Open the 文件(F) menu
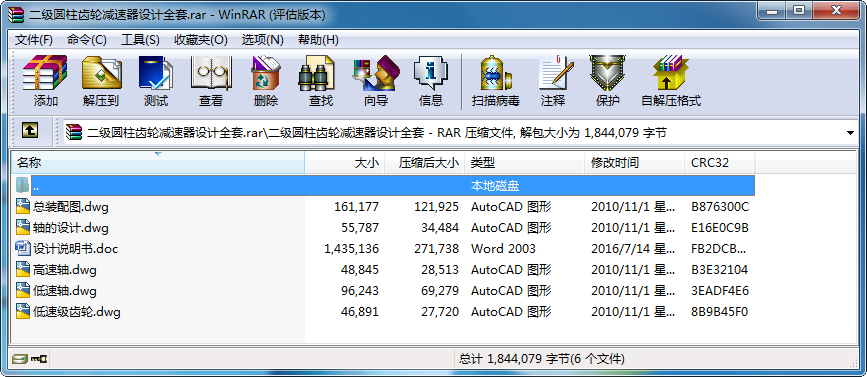Screen dimensions: 867x377 (x=34, y=40)
